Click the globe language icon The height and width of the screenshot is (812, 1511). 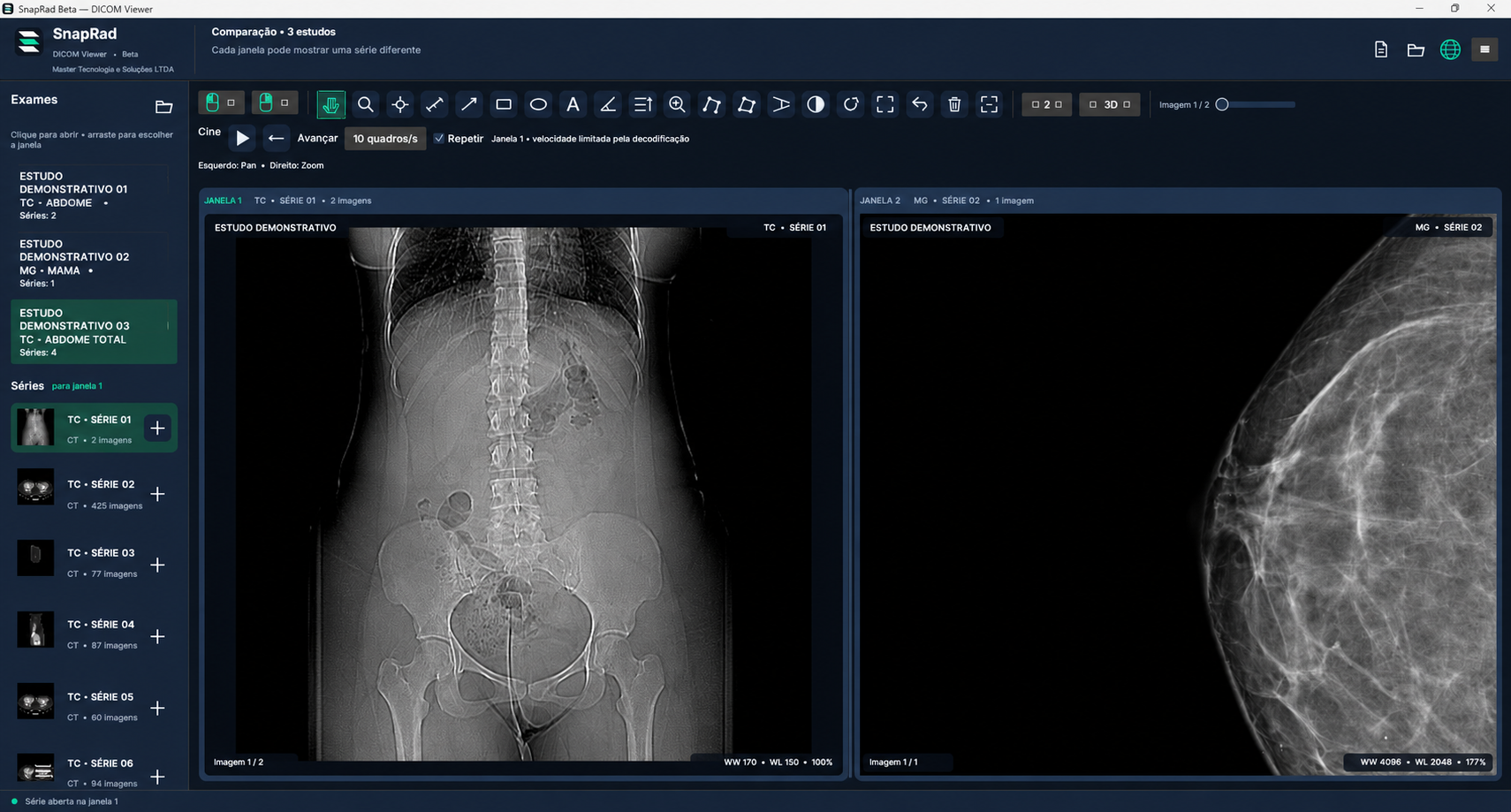pos(1450,49)
